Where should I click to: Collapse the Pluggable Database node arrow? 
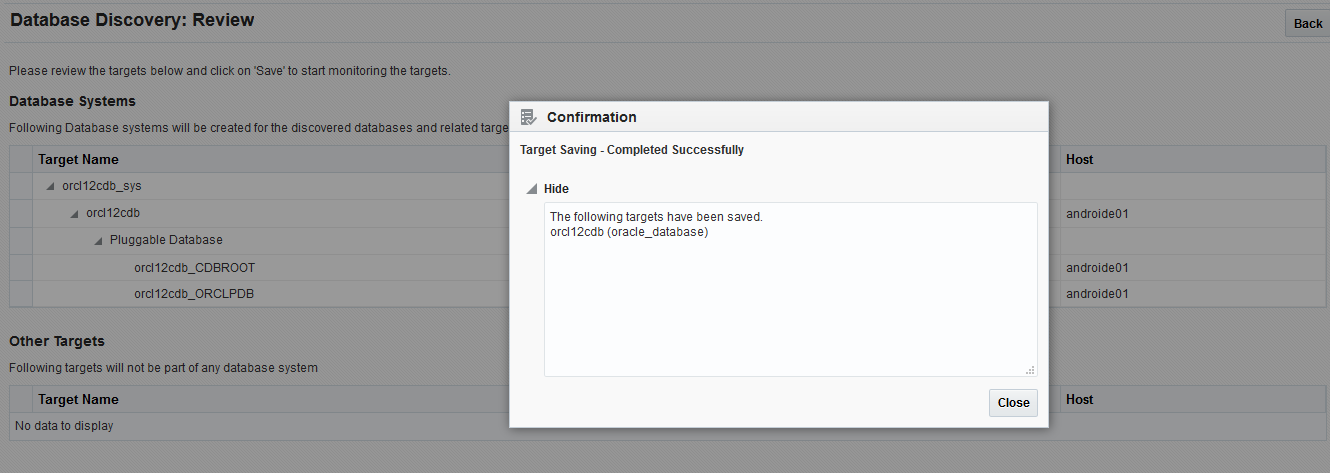tap(99, 240)
